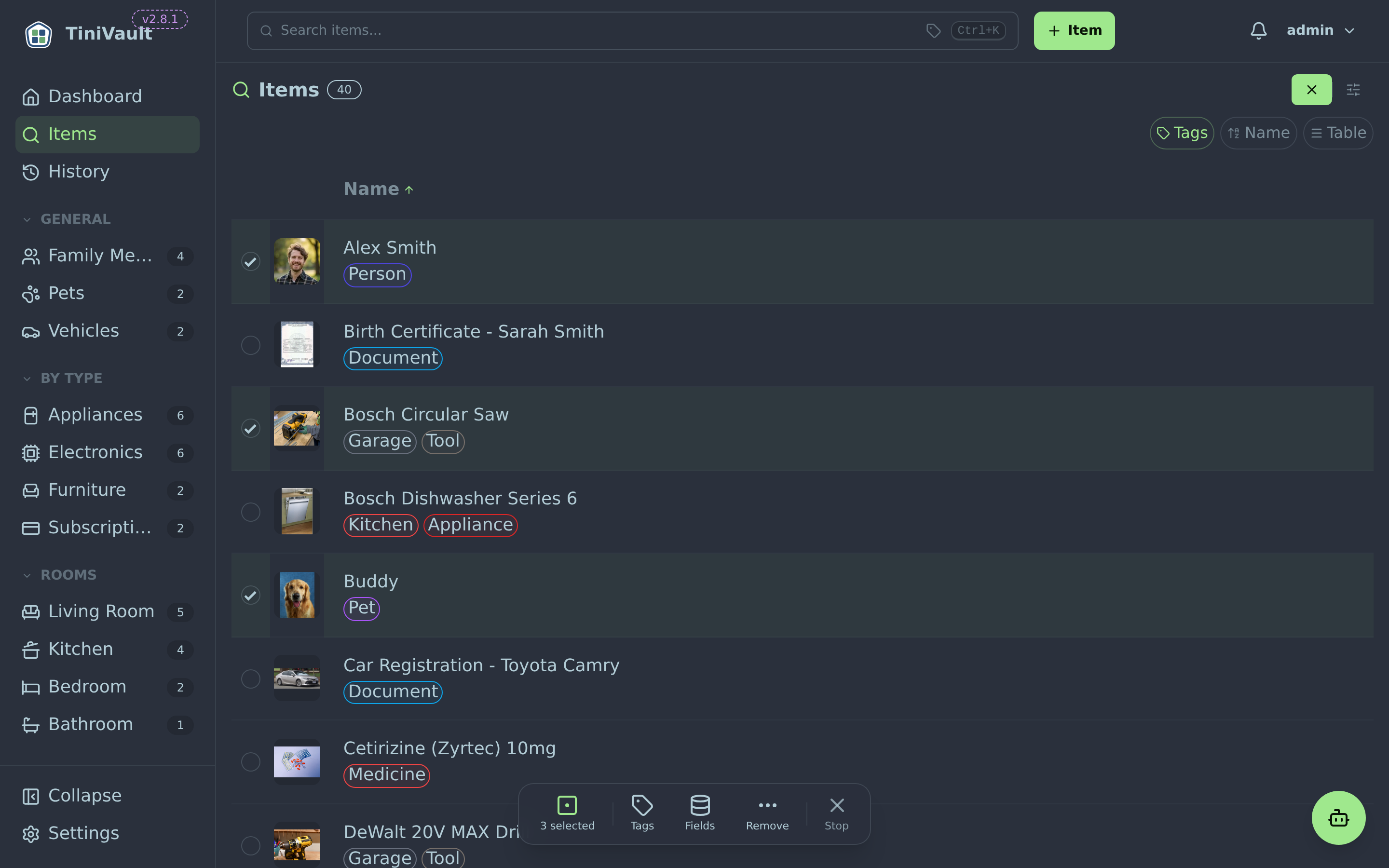Click Remove in the selection toolbar

[x=767, y=813]
